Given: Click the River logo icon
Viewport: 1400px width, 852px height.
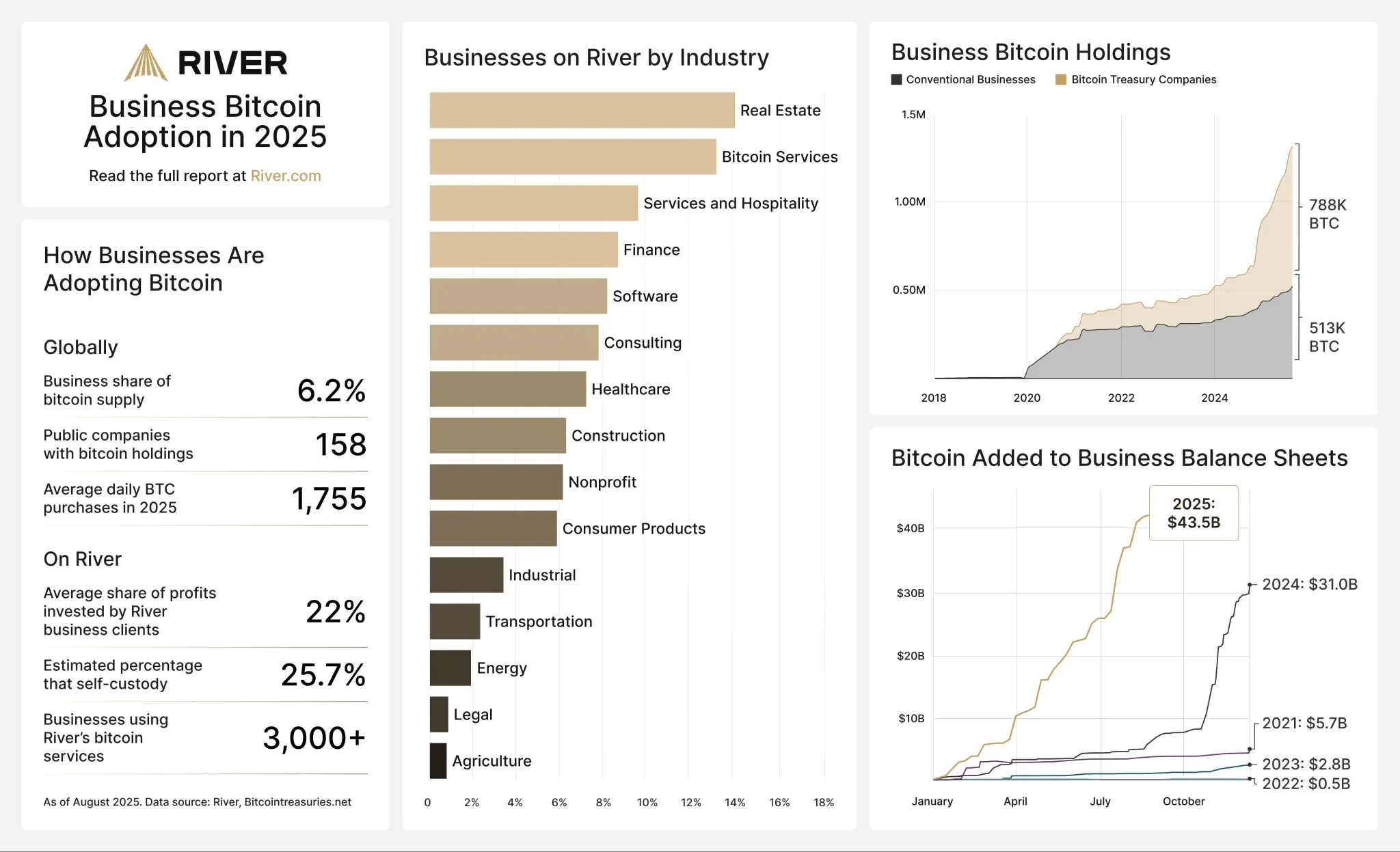Looking at the screenshot, I should click(146, 63).
